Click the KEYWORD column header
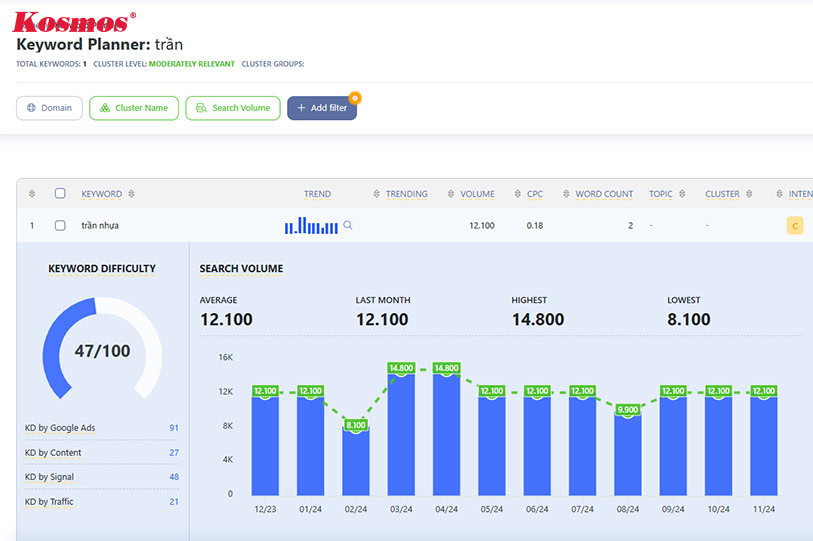The height and width of the screenshot is (541, 813). 102,194
